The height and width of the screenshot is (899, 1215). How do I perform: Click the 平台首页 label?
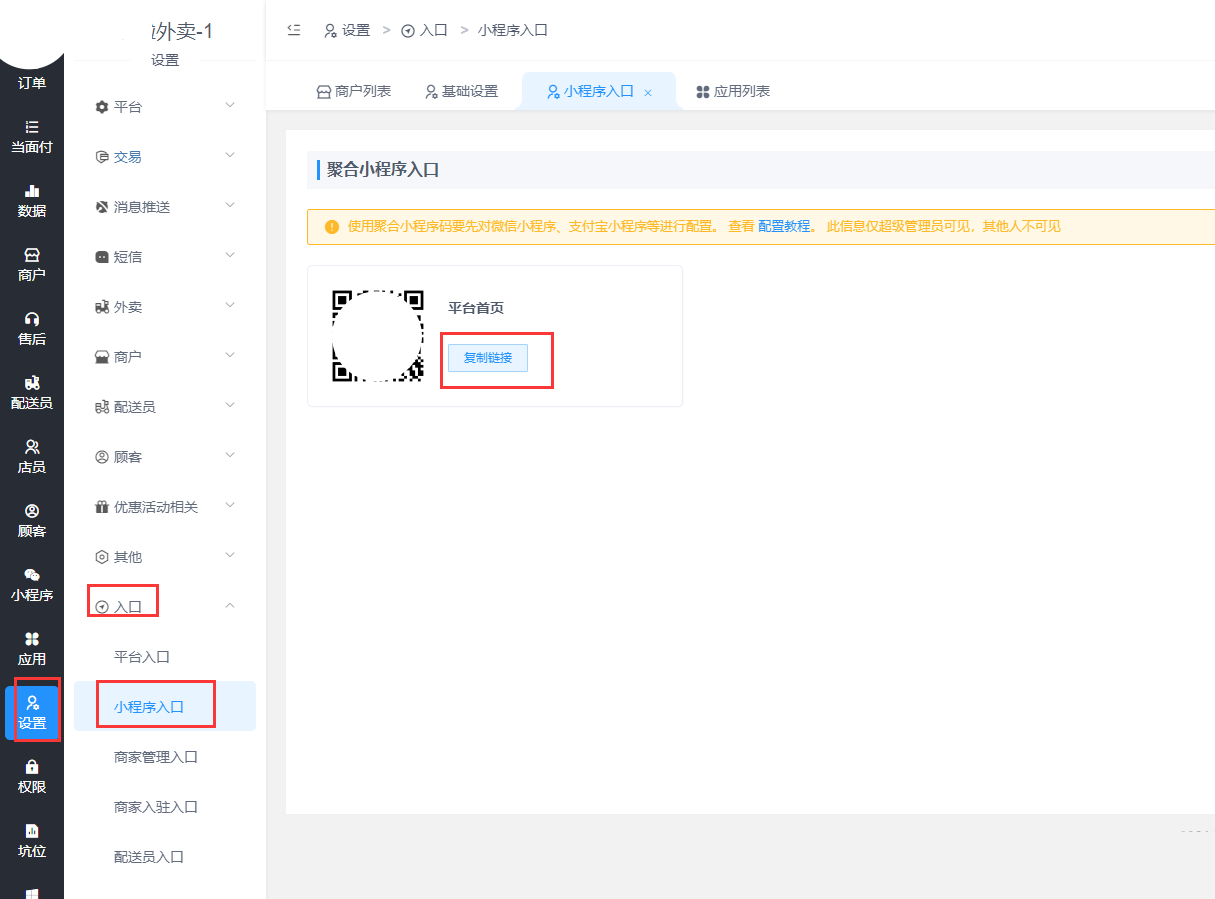[x=476, y=308]
